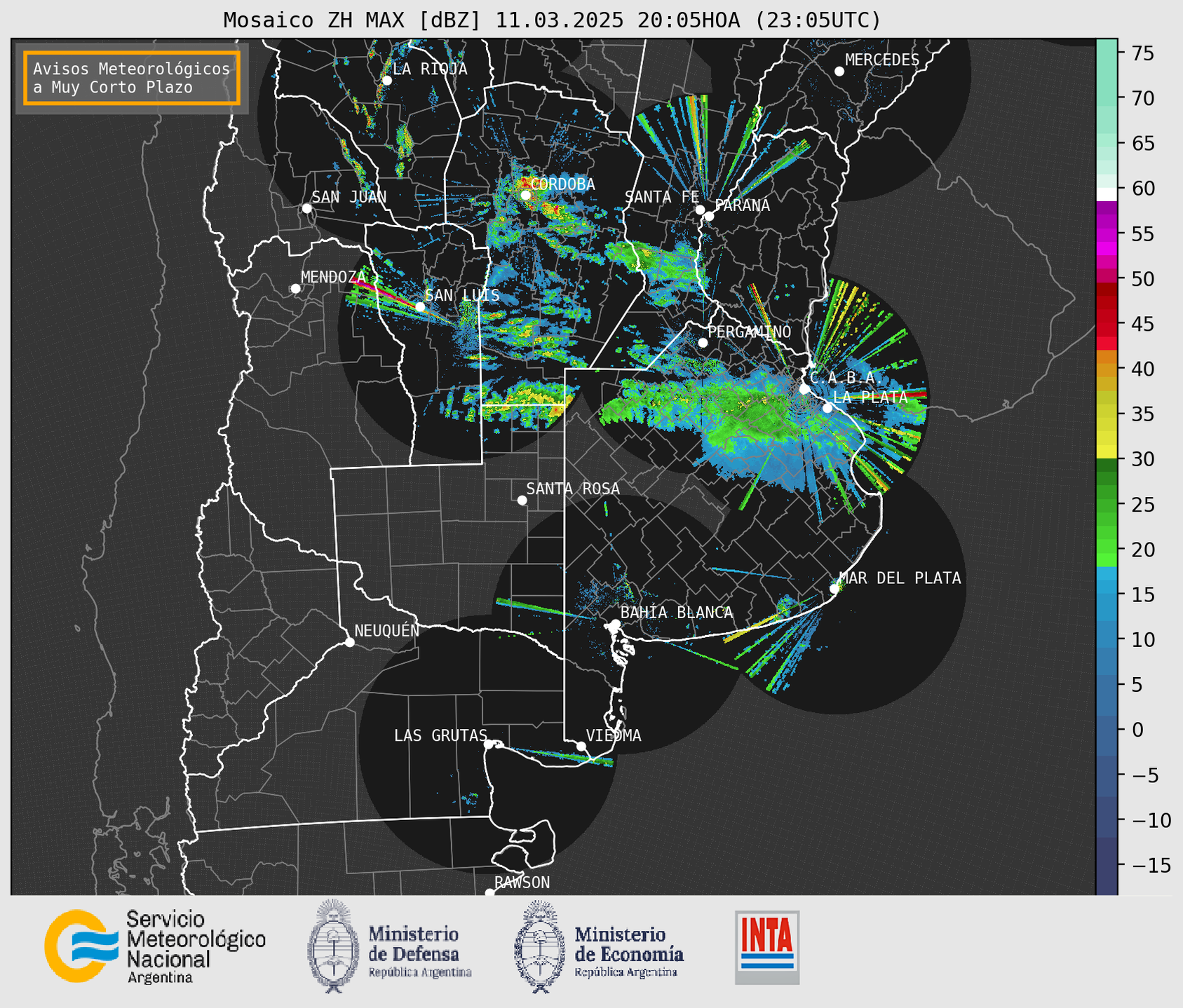Image resolution: width=1183 pixels, height=1008 pixels.
Task: Select the MERCEDES city marker
Action: 839,71
